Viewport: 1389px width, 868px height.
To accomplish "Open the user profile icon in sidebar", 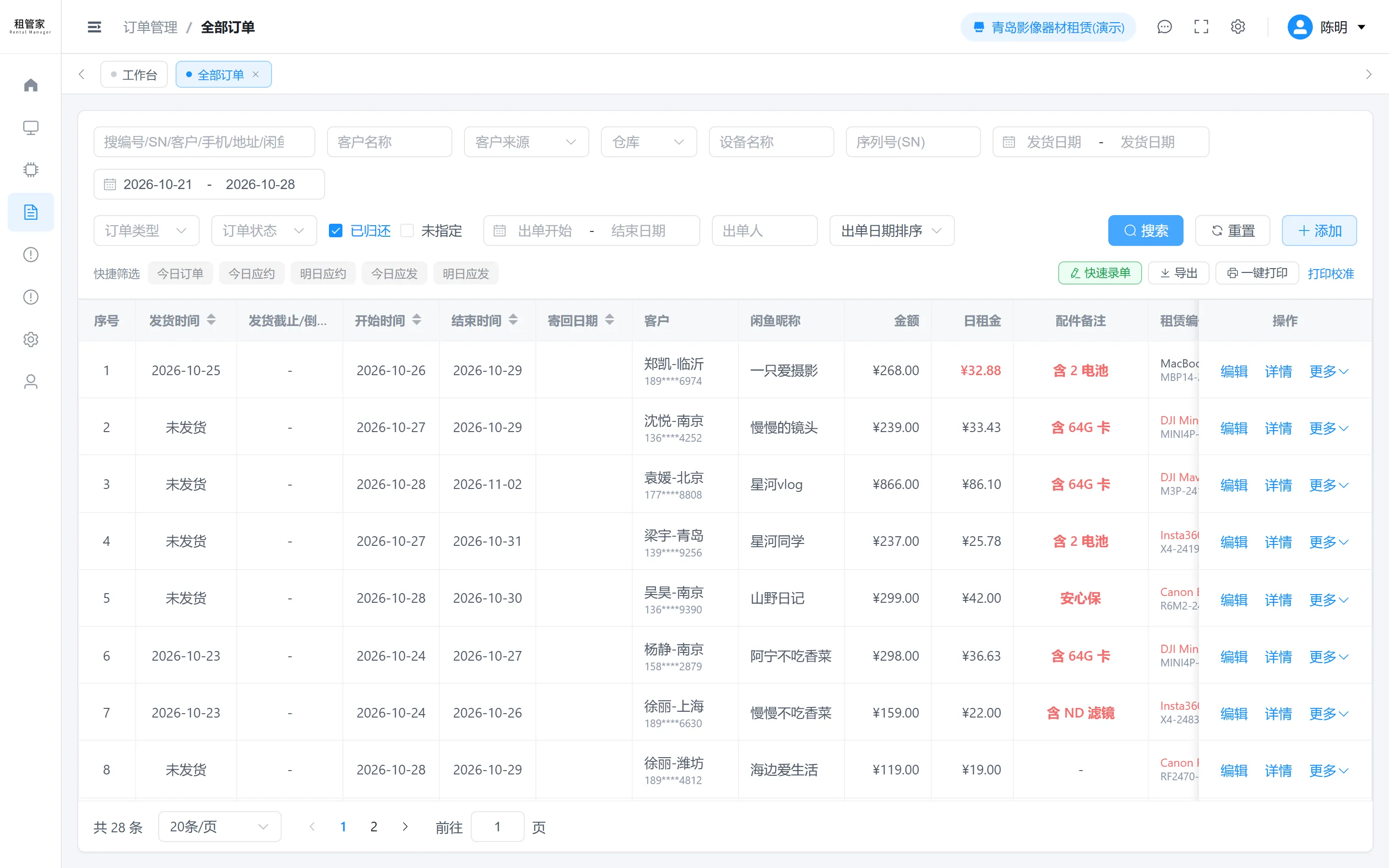I will [x=30, y=382].
